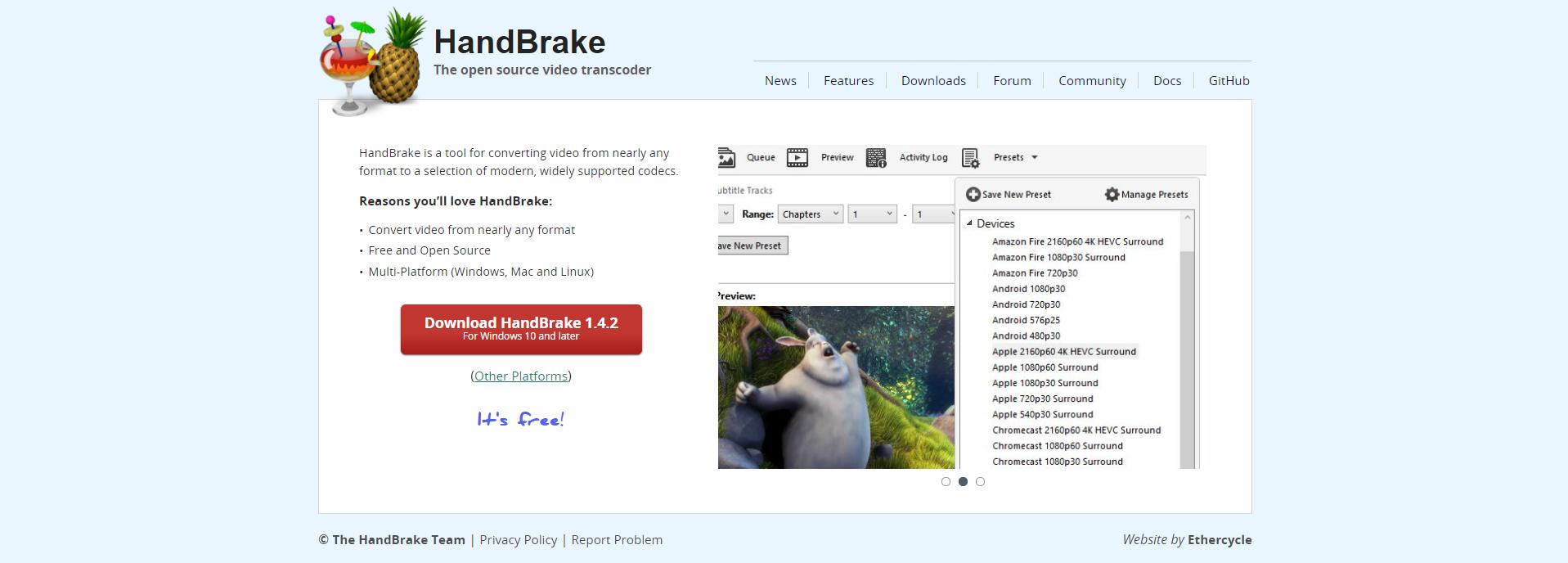Click "Convert video from nearly any format" bullet
Image resolution: width=1568 pixels, height=563 pixels.
pos(471,230)
